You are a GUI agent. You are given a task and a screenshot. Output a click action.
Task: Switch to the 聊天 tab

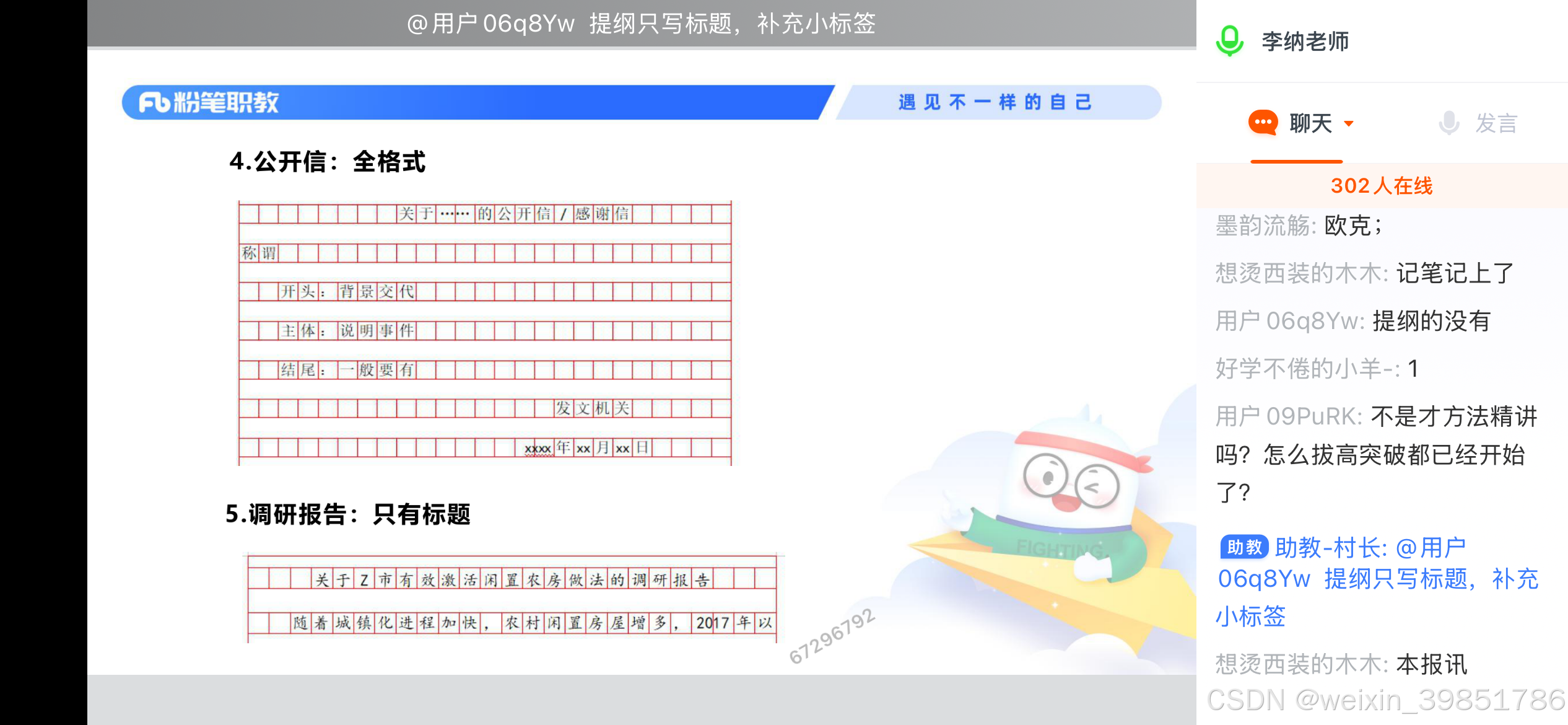1310,123
